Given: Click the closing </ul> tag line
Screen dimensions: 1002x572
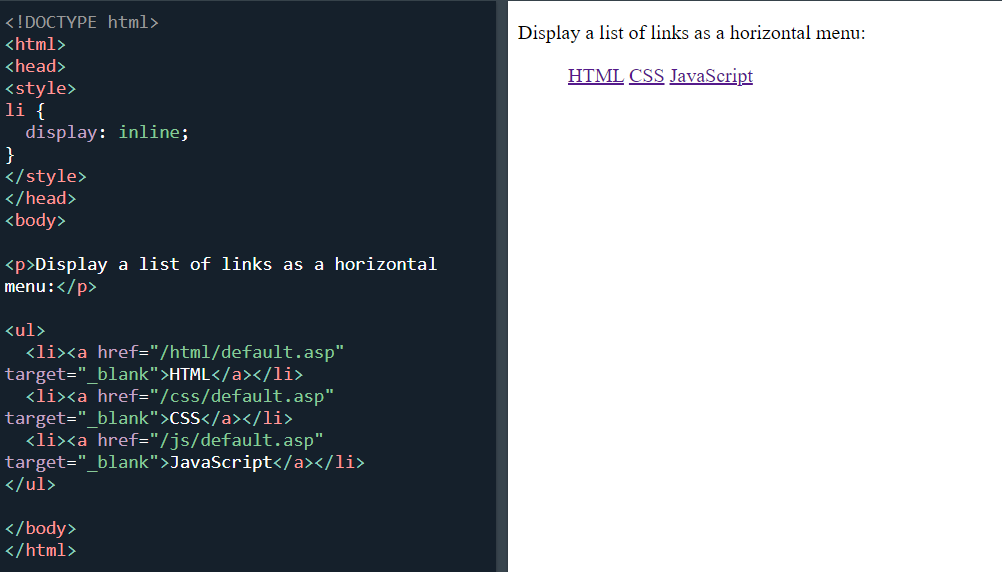Looking at the screenshot, I should tap(30, 484).
